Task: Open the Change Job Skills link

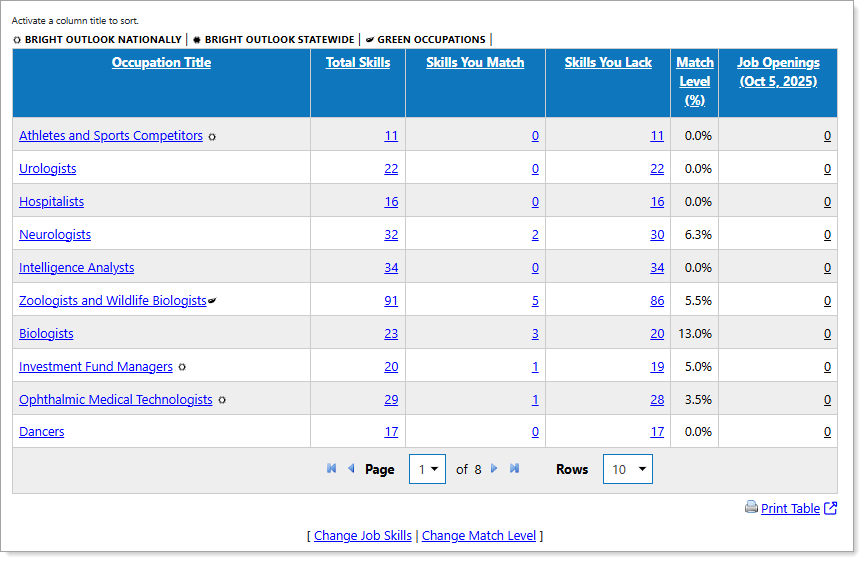Action: coord(363,536)
